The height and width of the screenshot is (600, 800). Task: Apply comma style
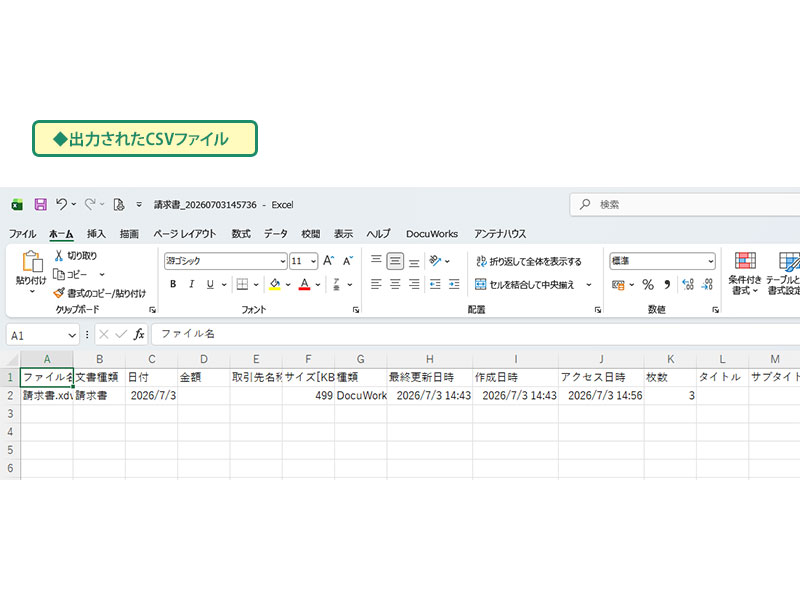[667, 285]
